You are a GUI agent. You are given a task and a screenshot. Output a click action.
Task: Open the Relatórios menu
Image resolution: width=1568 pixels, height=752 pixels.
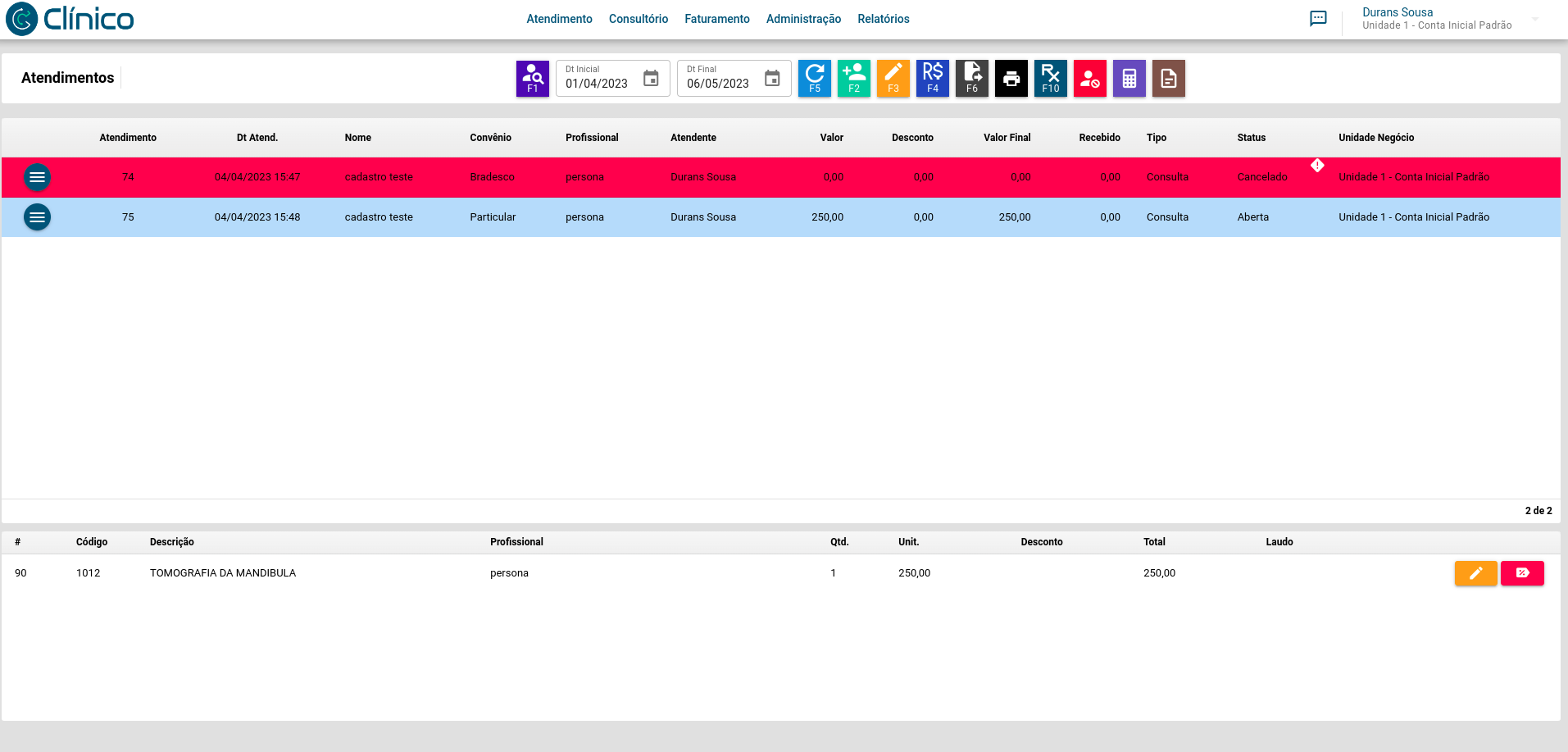coord(883,19)
